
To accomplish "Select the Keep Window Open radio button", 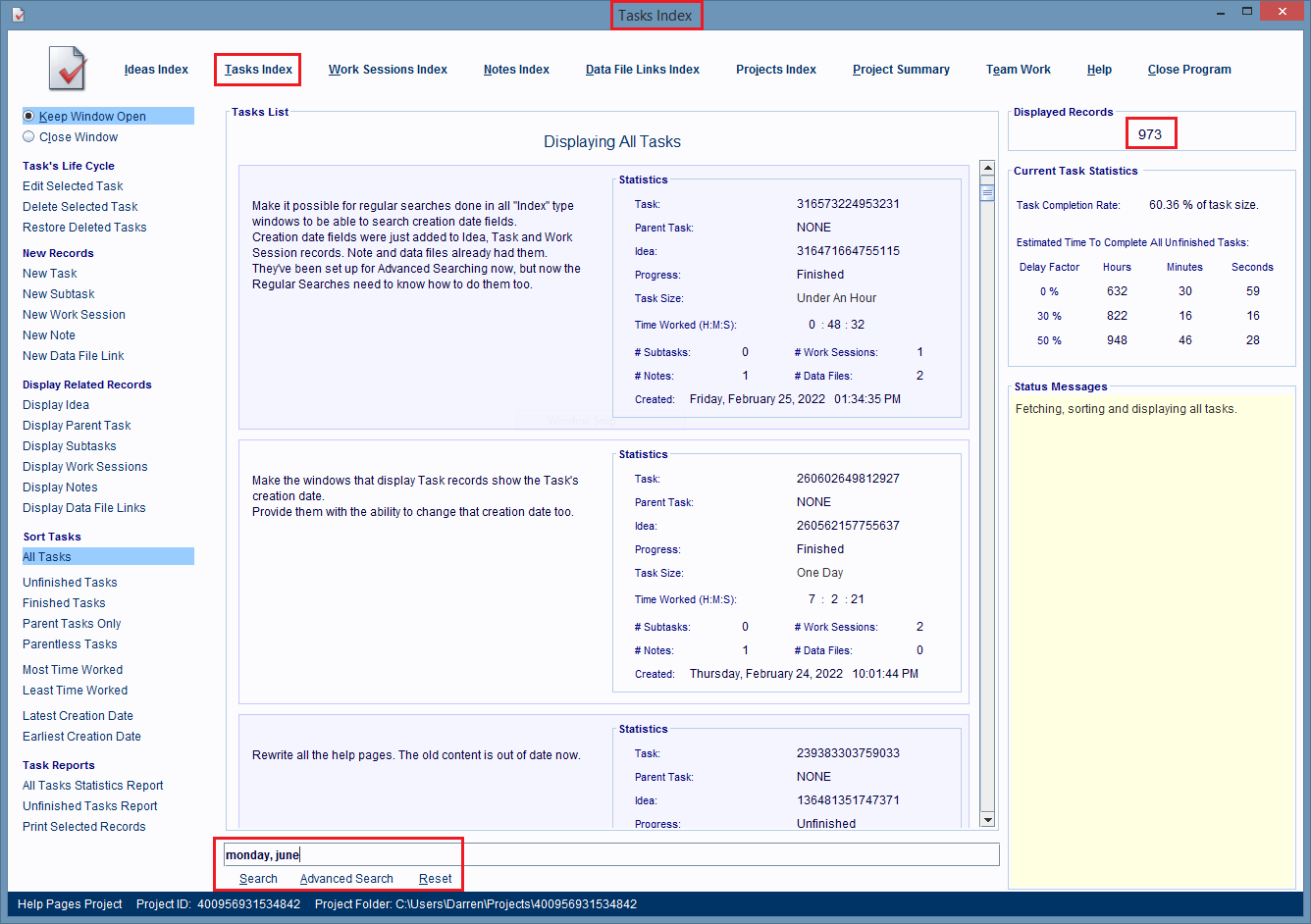I will tap(28, 116).
